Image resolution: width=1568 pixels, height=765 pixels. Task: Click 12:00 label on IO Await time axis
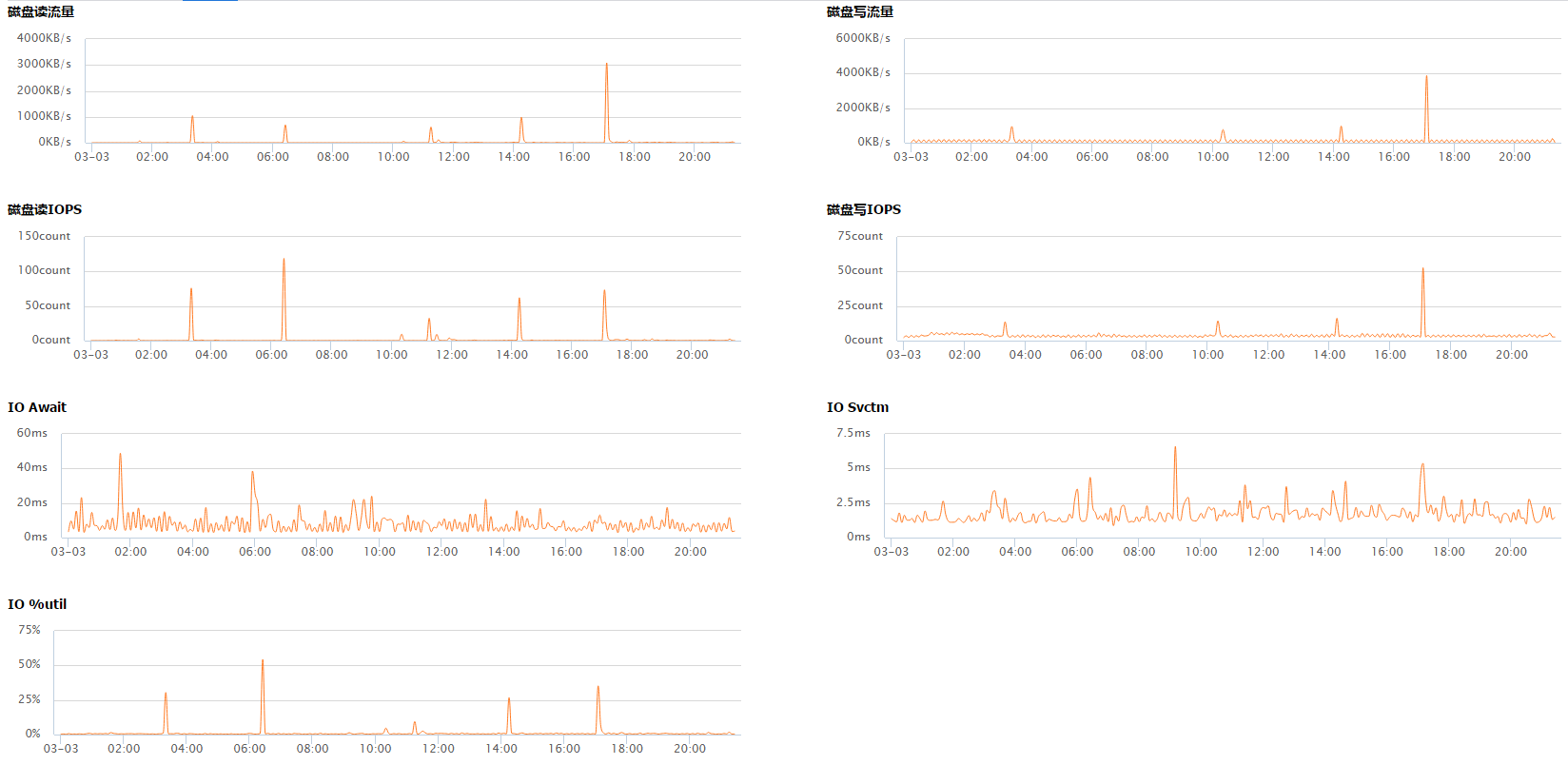pos(441,552)
